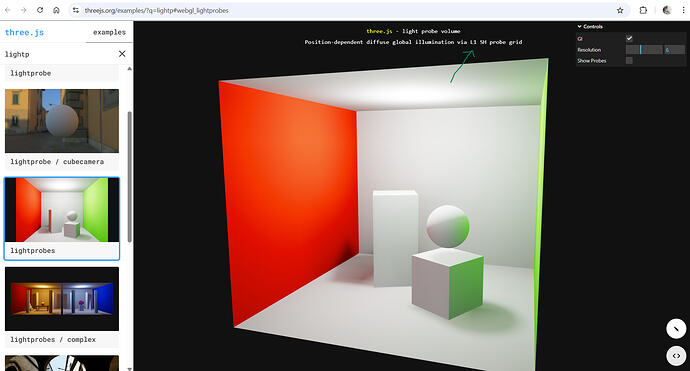Viewport: 690px width, 371px height.
Task: Open the browser profile avatar
Action: pos(667,10)
